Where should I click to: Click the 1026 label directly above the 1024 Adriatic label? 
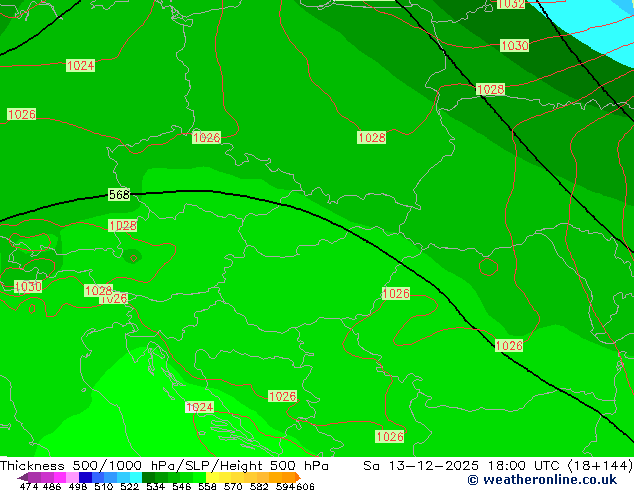point(282,396)
